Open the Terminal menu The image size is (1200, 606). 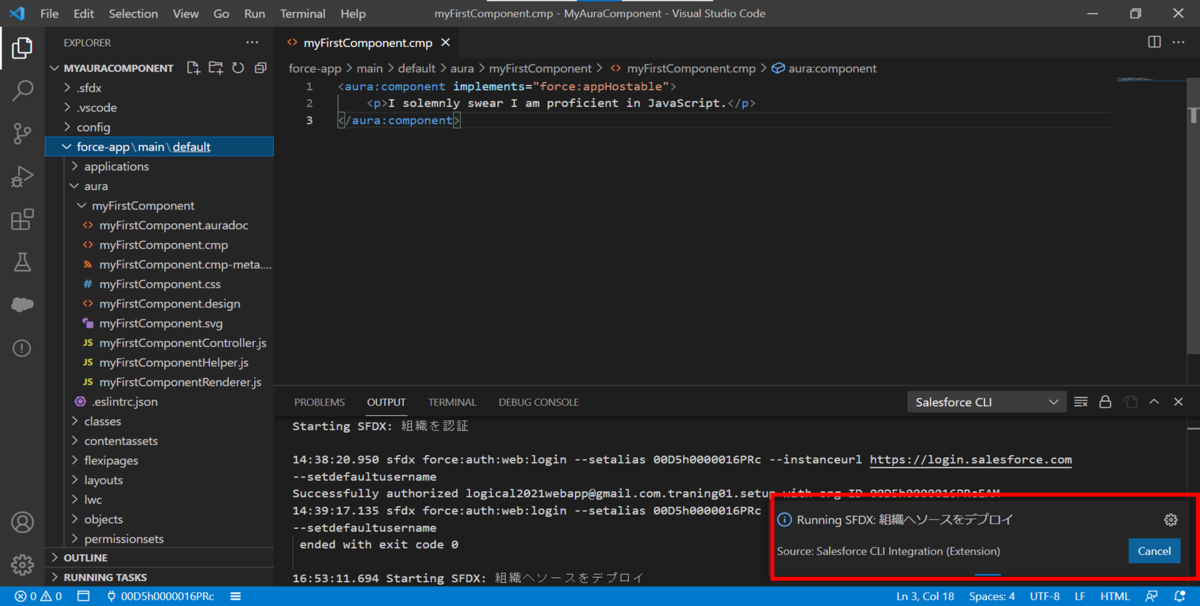click(302, 14)
